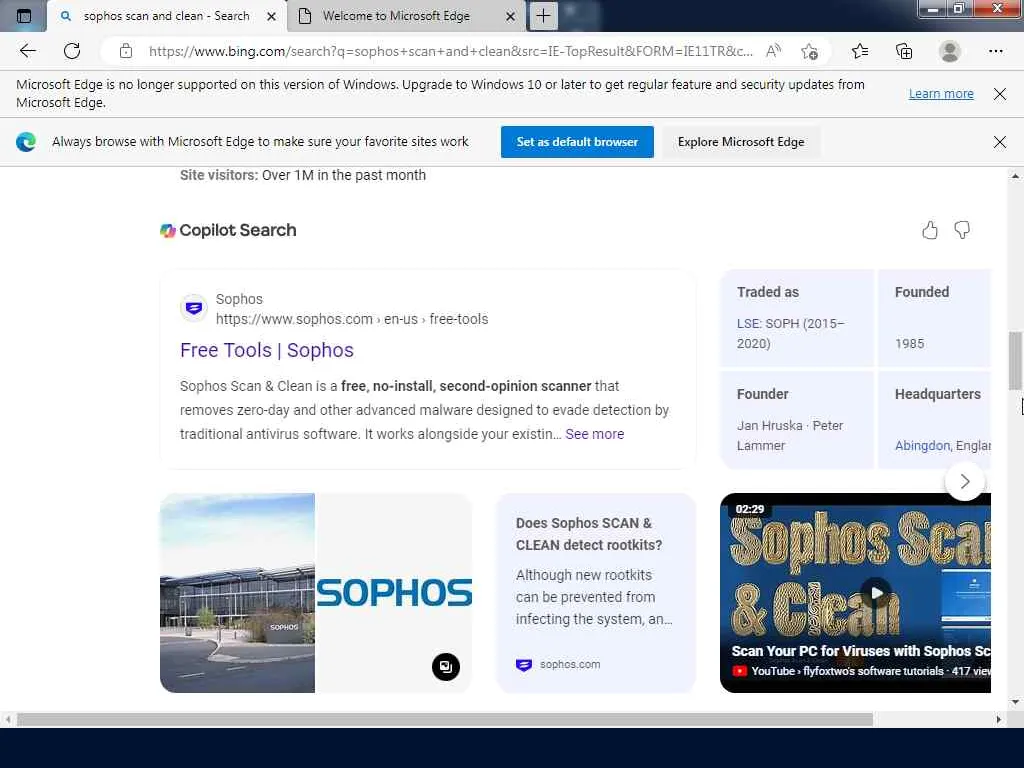Screen dimensions: 1024x768
Task: Click Explore Microsoft Edge button
Action: [741, 142]
